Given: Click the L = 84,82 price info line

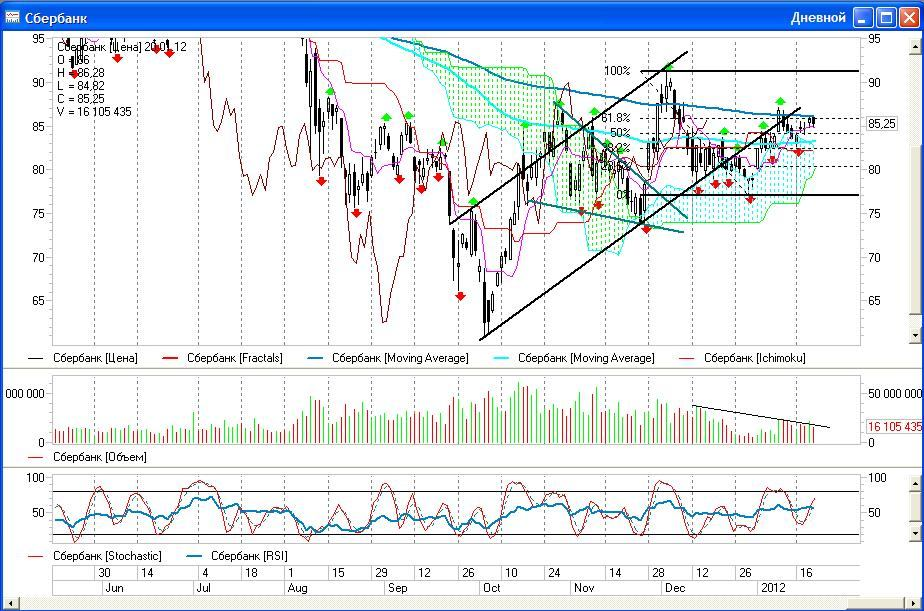Looking at the screenshot, I should pyautogui.click(x=81, y=86).
